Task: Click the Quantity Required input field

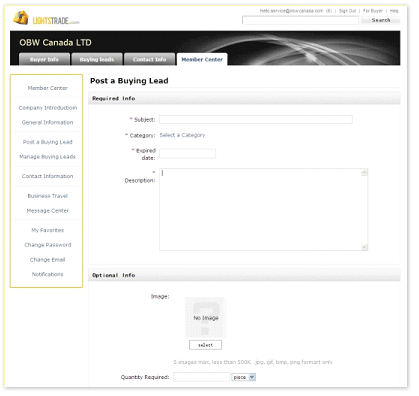Action: (201, 377)
